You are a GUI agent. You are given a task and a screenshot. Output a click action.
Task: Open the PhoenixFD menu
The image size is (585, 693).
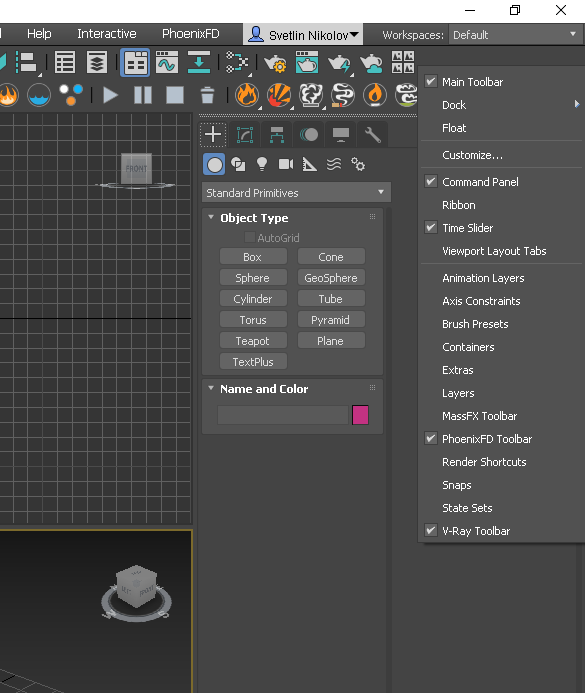click(x=190, y=34)
